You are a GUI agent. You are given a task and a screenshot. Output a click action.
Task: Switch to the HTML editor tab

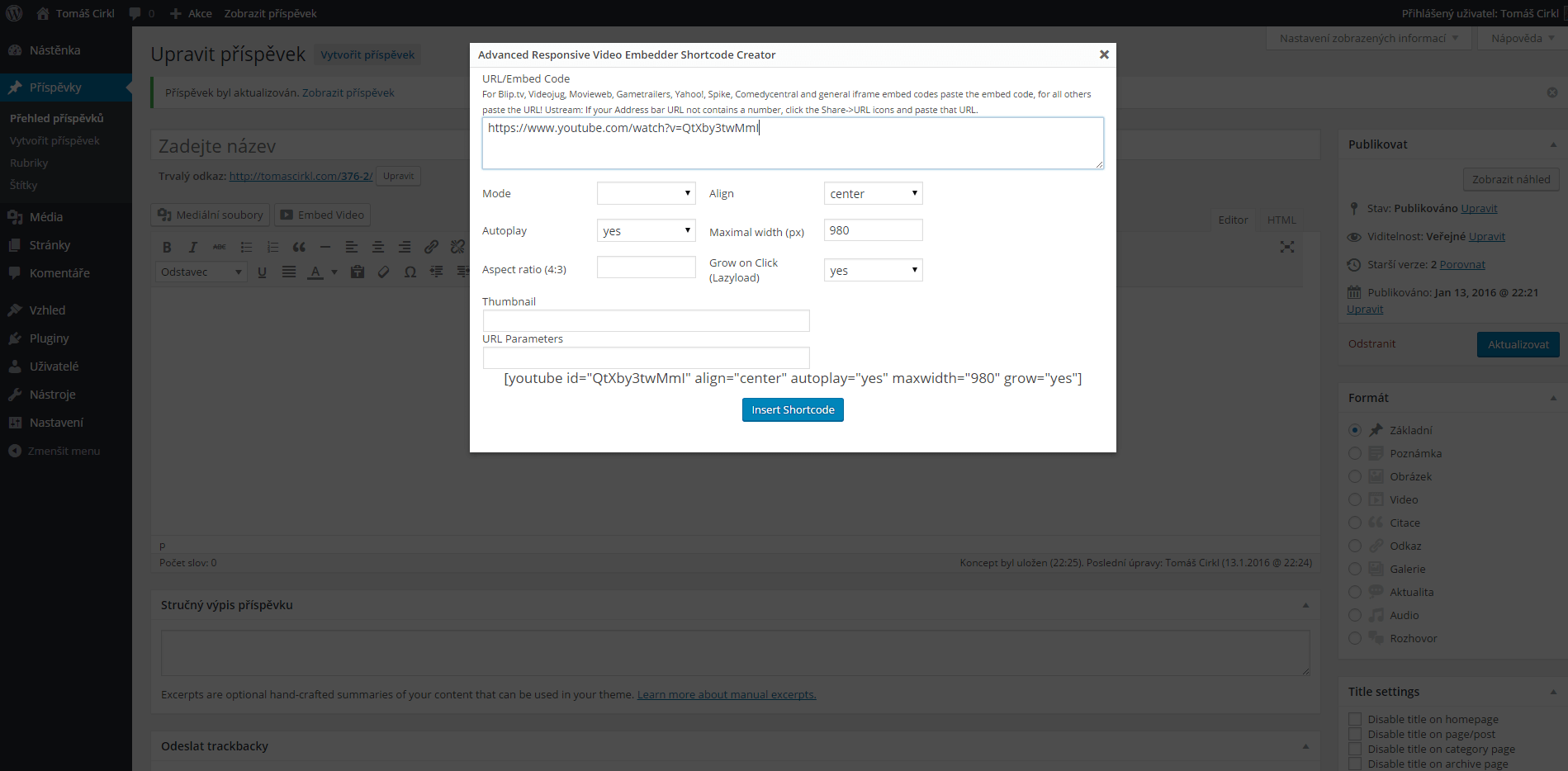pos(1281,220)
